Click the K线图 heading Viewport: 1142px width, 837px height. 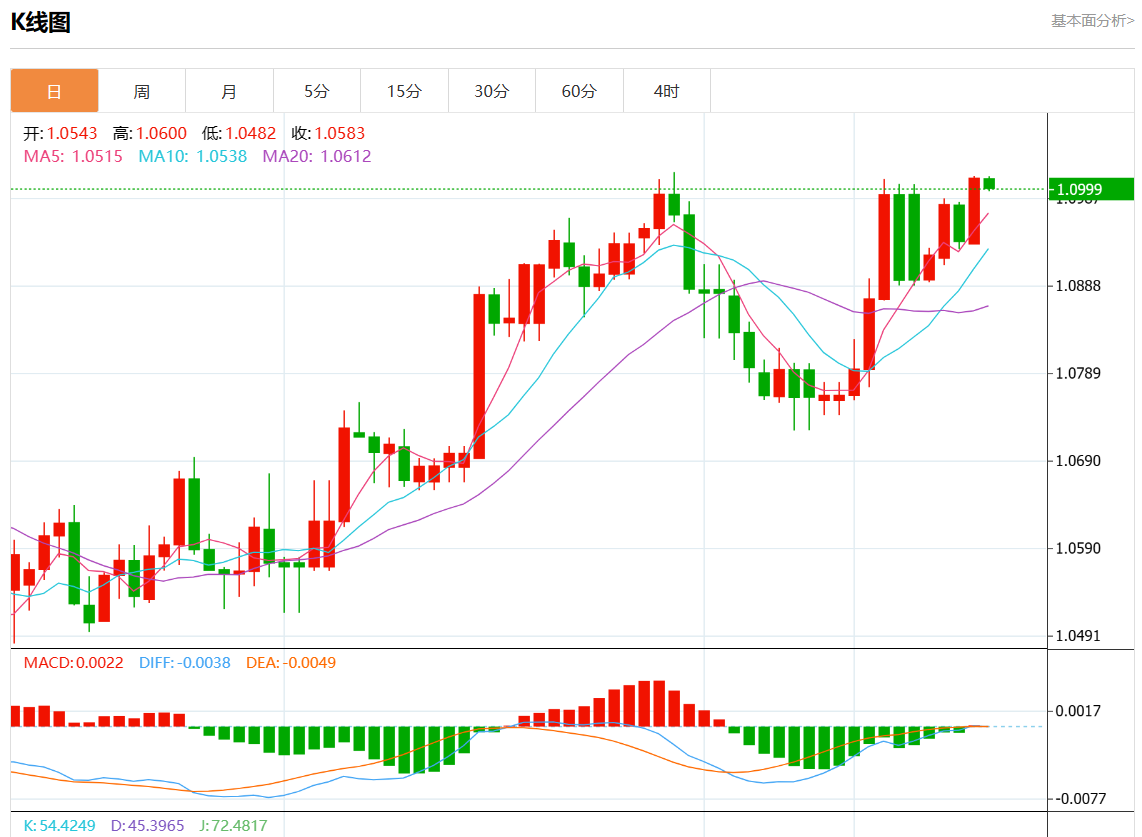(41, 22)
